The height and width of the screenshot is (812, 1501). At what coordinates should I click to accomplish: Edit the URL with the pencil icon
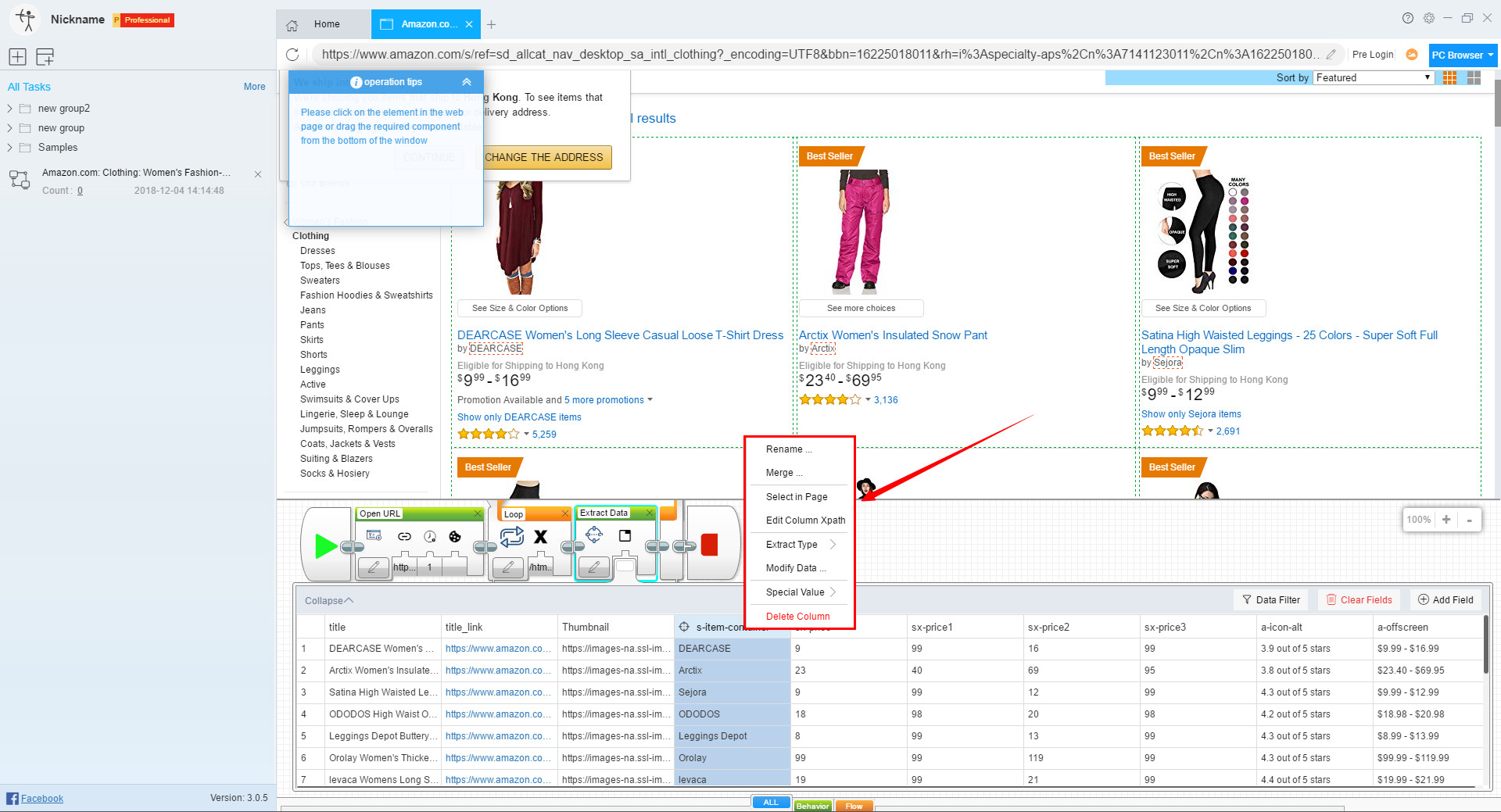(1331, 55)
